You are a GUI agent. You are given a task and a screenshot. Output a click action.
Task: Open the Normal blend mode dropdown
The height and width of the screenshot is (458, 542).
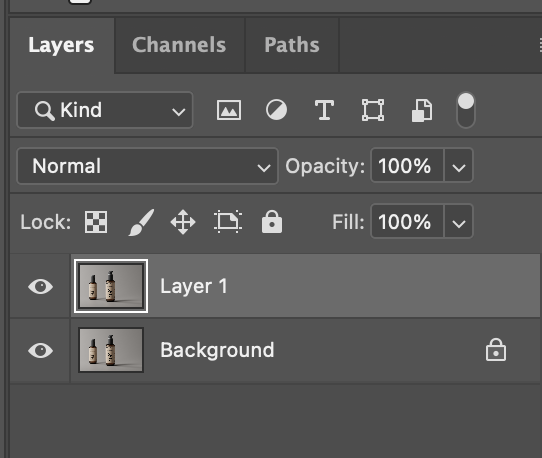tap(147, 166)
